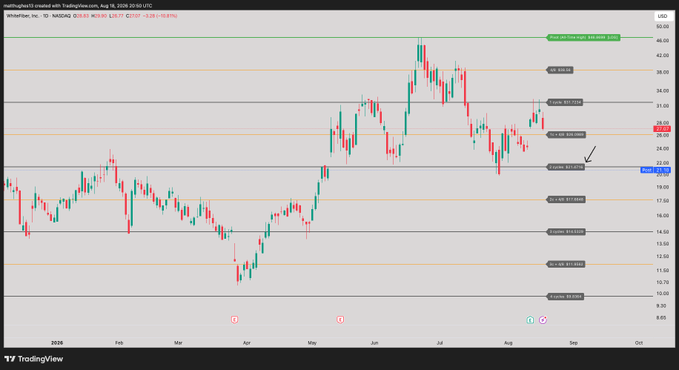The width and height of the screenshot is (679, 370).
Task: Click the 24.00 price axis value
Action: (662, 149)
